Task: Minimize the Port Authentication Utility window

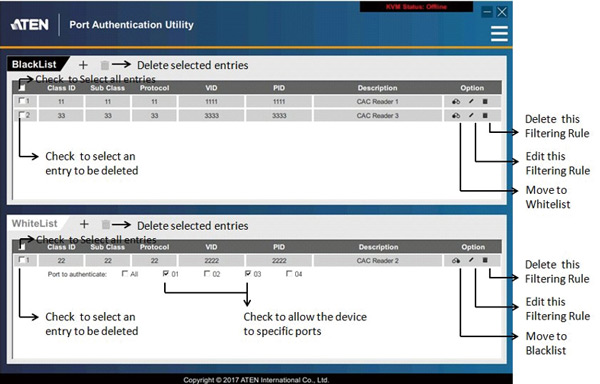Action: 487,12
